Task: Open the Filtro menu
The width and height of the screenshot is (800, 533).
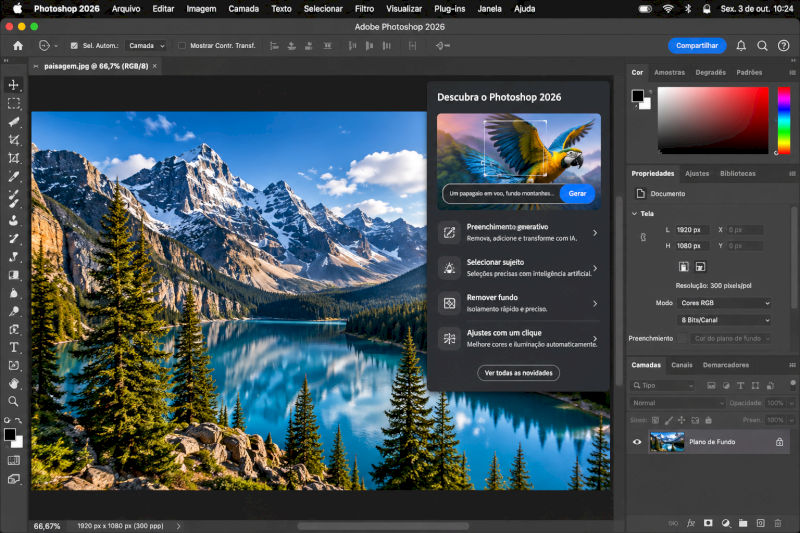Action: click(364, 9)
